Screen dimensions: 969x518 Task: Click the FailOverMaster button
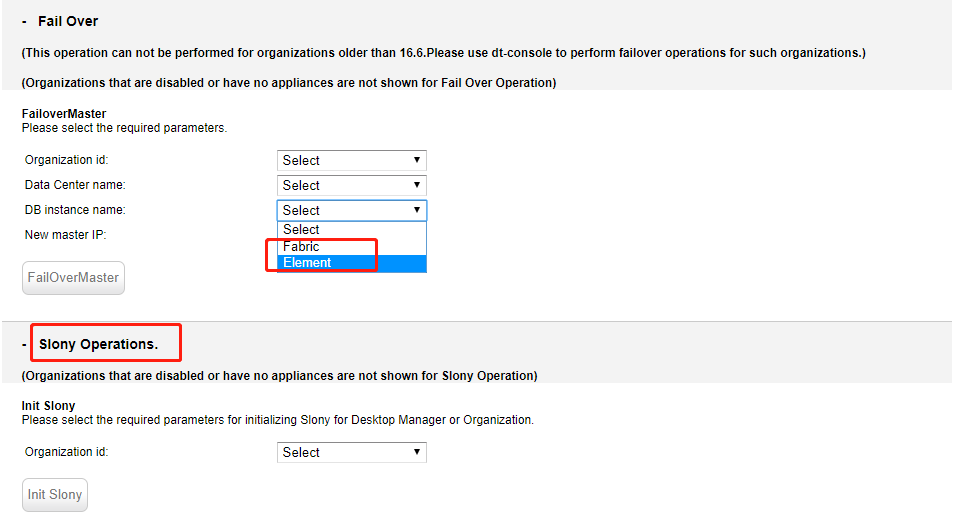click(x=74, y=278)
